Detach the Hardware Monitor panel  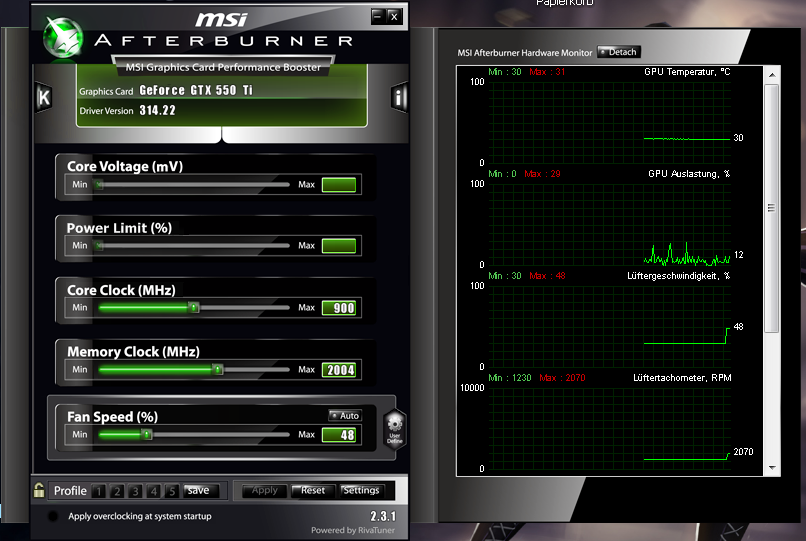(x=619, y=52)
